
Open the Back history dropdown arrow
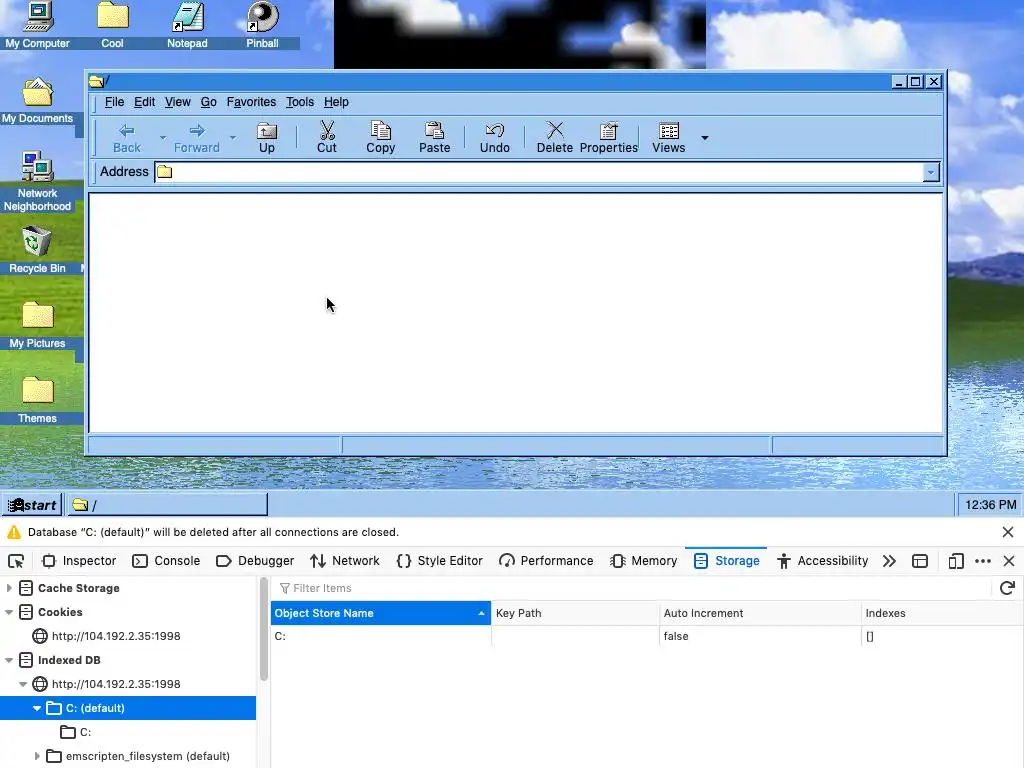click(x=163, y=138)
